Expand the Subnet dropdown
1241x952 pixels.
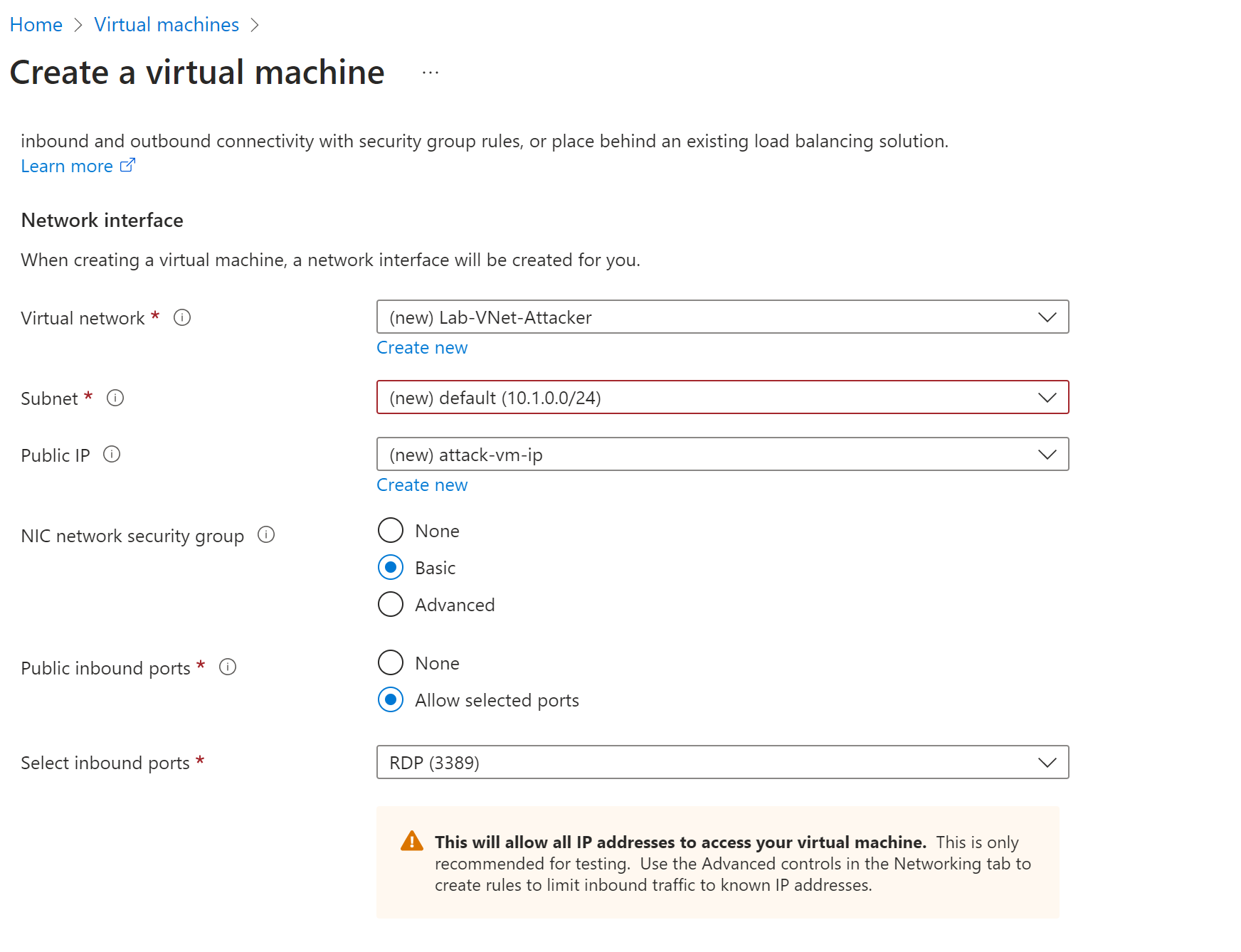pos(722,398)
